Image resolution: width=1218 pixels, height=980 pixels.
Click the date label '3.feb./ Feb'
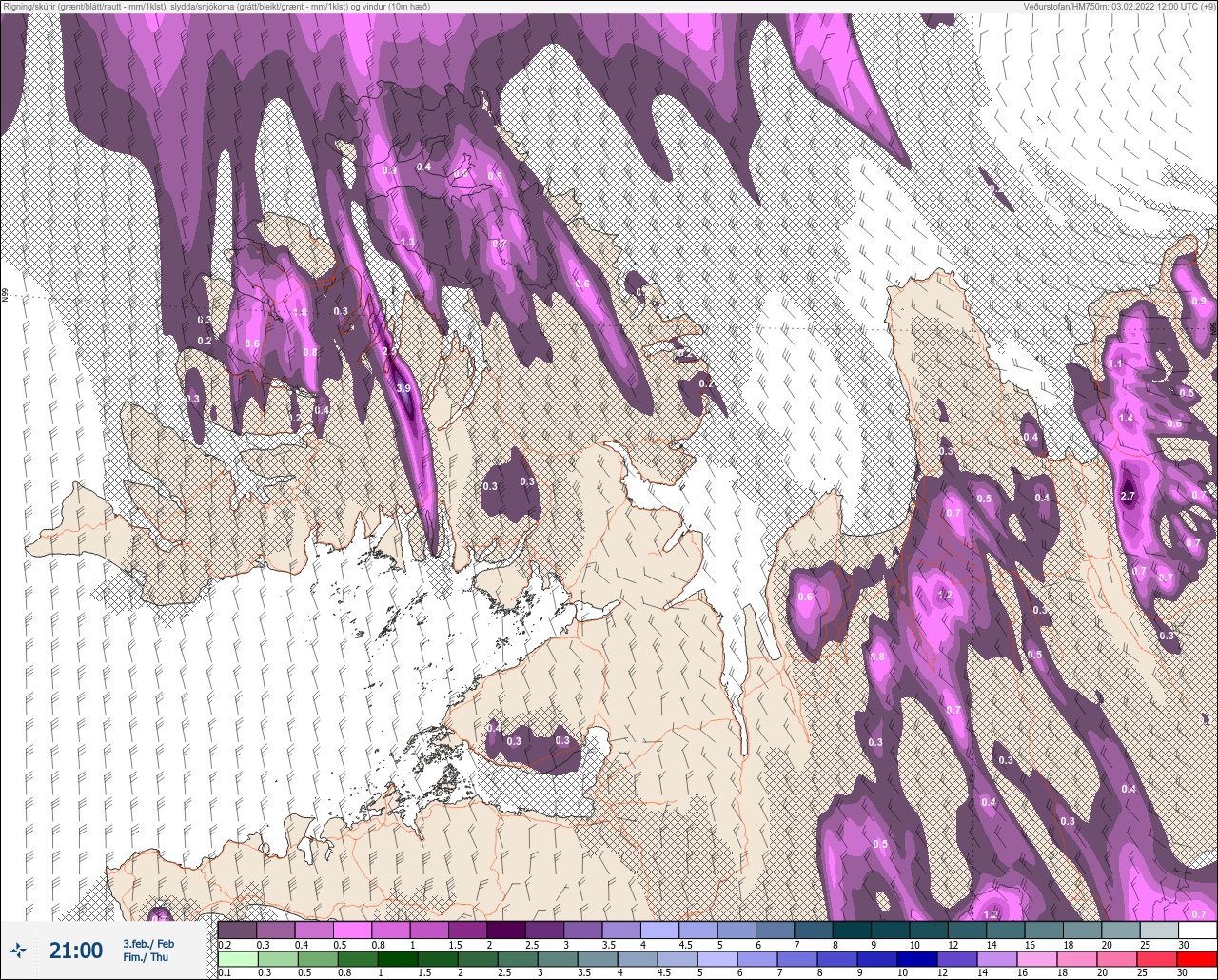tap(148, 943)
